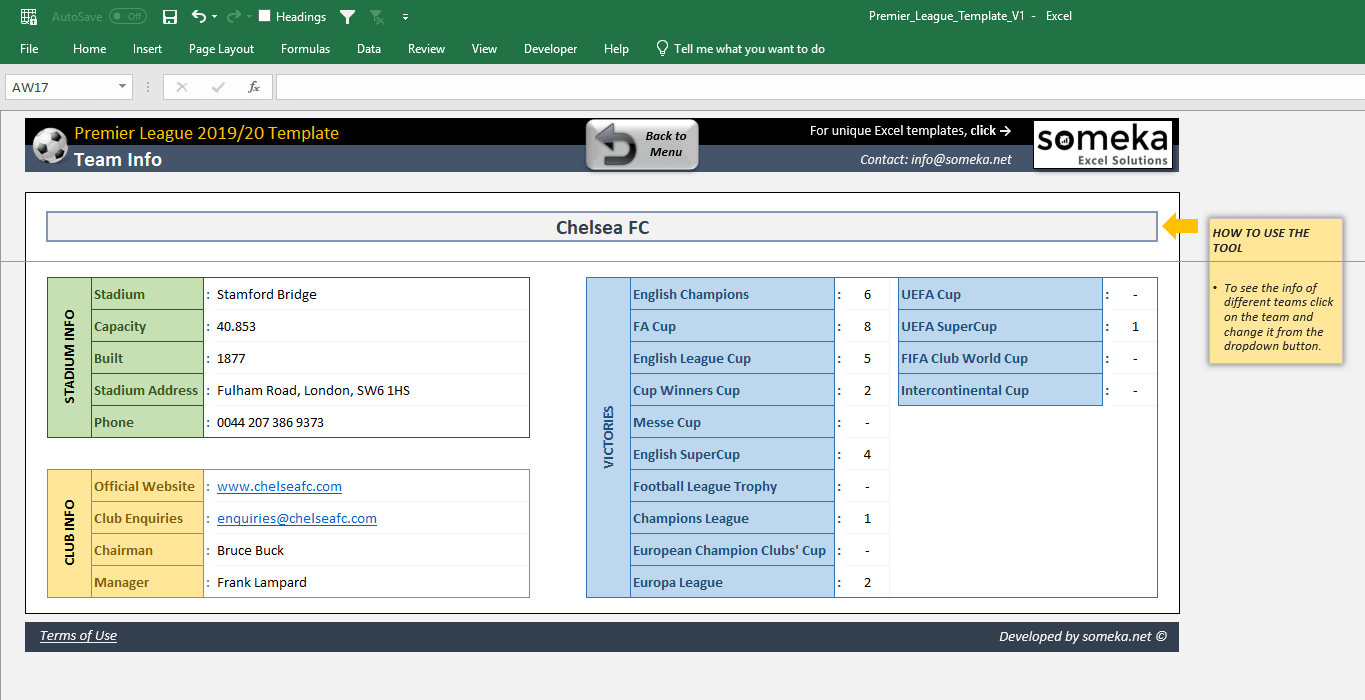
Task: Click the Insert Function fx icon
Action: tap(254, 87)
